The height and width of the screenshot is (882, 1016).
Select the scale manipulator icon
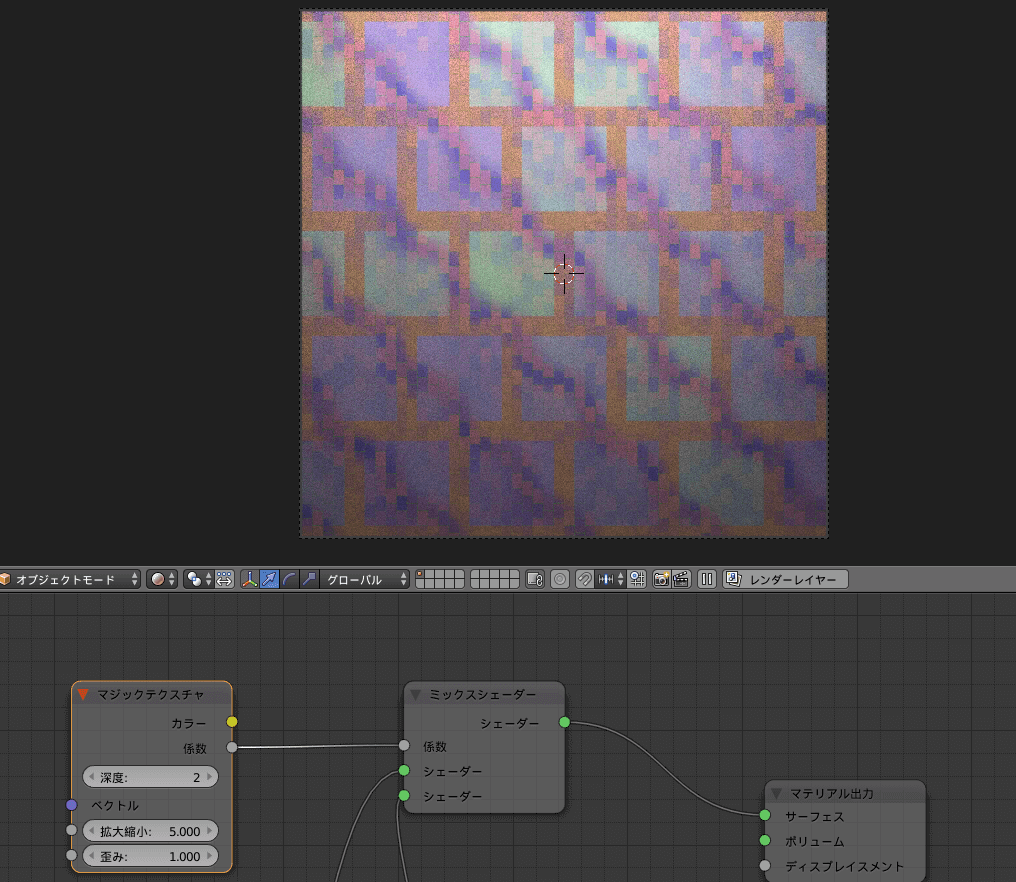click(309, 579)
